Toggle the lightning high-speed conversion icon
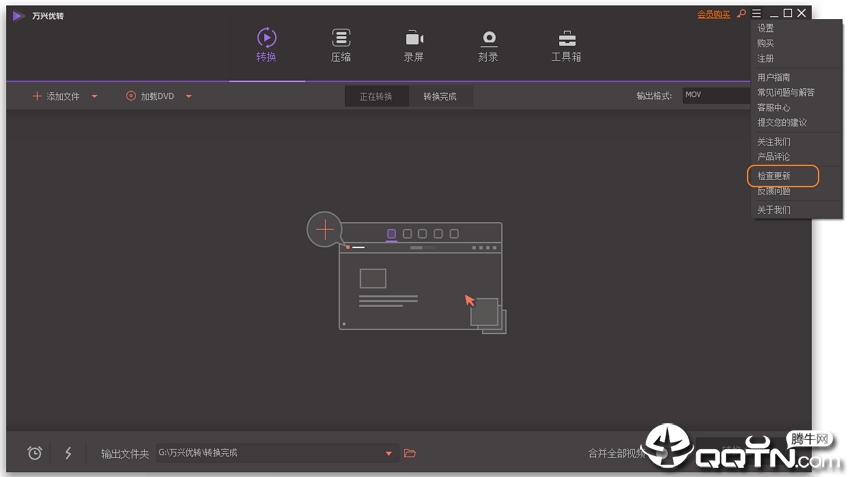Screen dimensions: 850x477 click(x=68, y=453)
